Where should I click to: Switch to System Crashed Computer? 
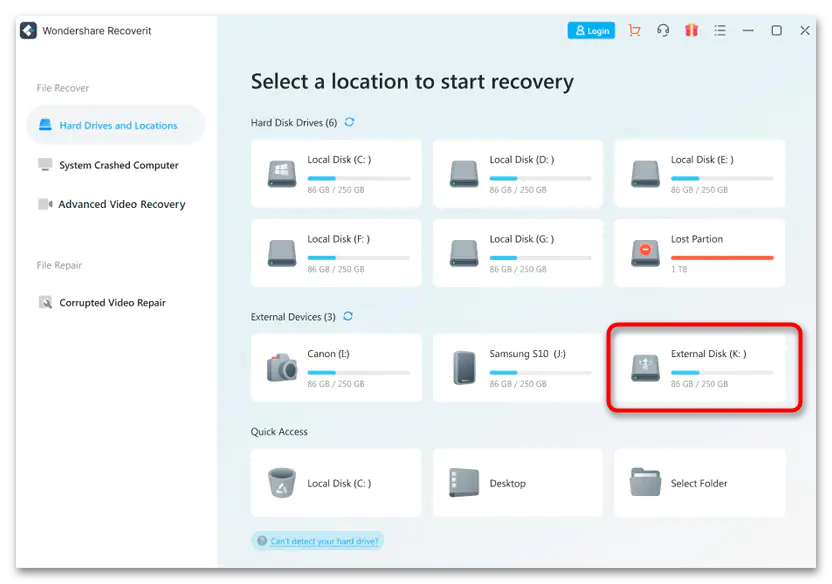pyautogui.click(x=117, y=165)
